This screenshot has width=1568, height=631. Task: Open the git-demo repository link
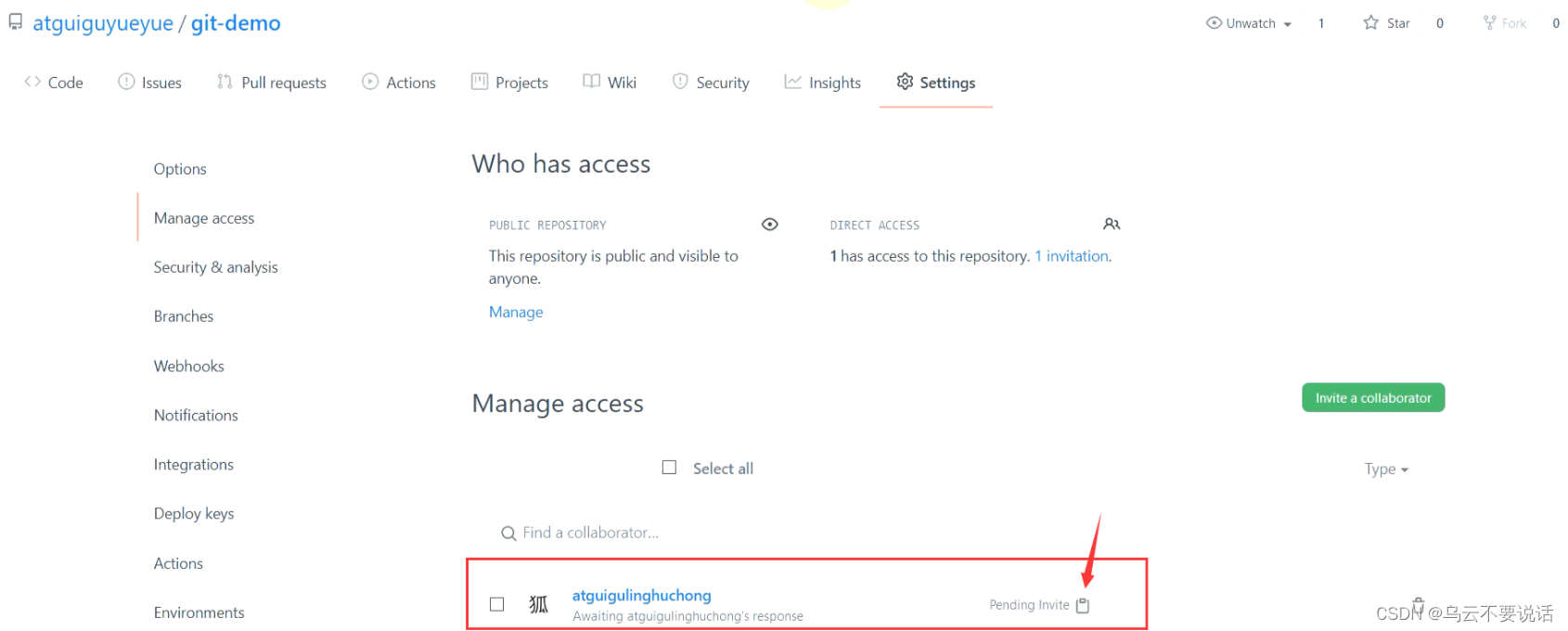236,23
